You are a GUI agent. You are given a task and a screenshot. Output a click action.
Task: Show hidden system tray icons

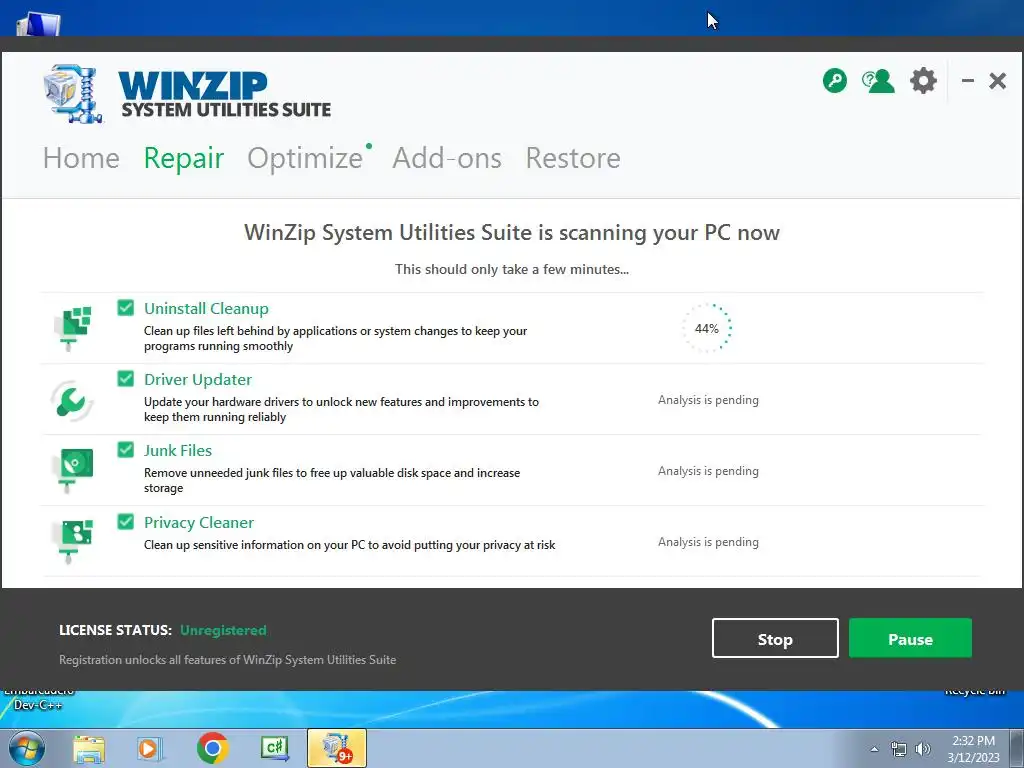tap(874, 749)
